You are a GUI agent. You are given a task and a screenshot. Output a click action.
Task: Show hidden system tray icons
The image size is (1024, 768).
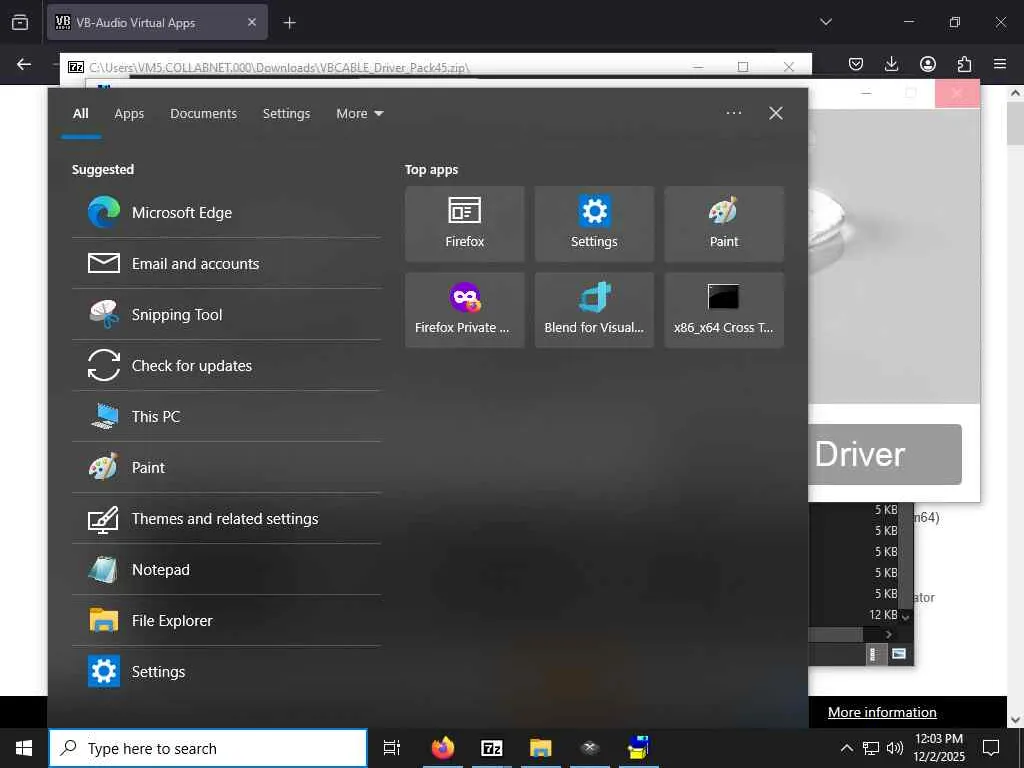[x=846, y=748]
